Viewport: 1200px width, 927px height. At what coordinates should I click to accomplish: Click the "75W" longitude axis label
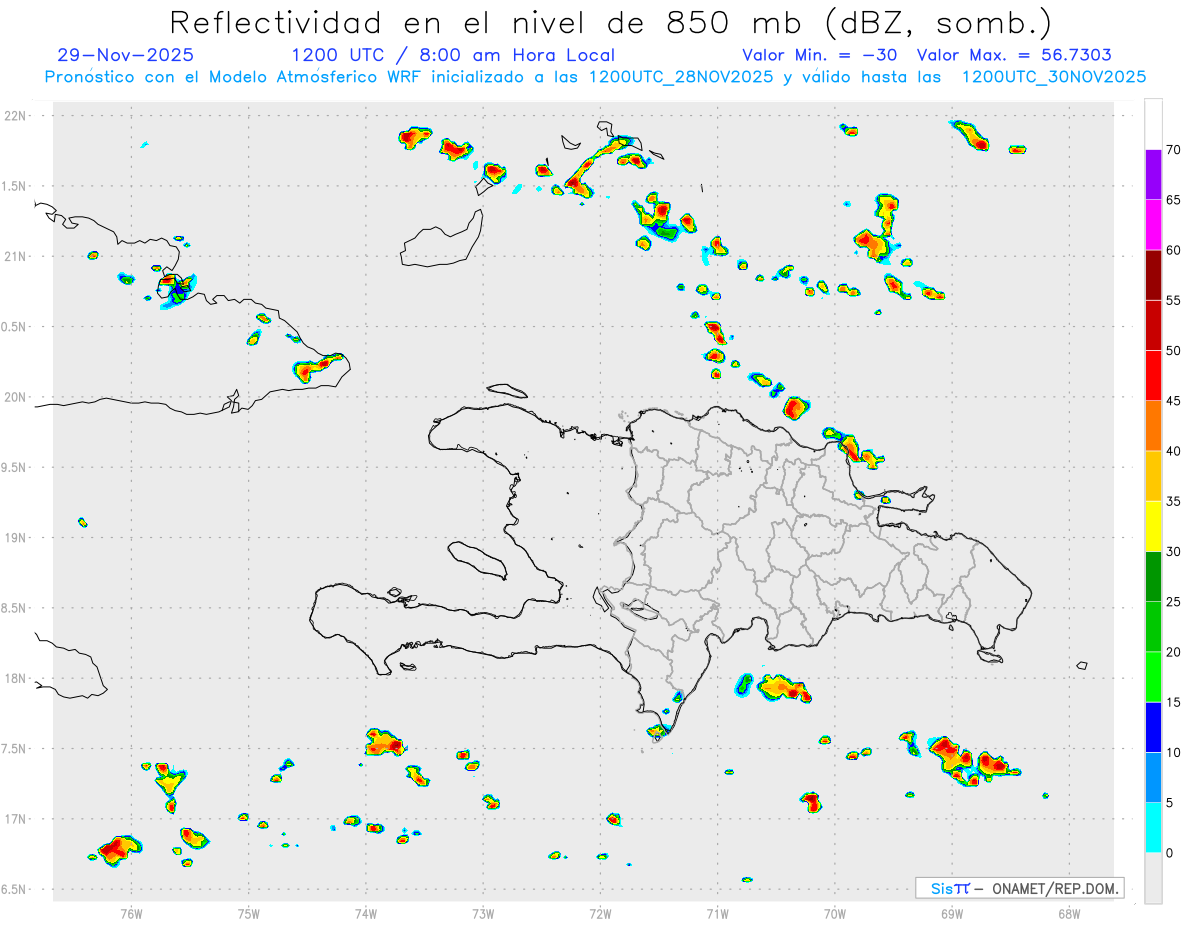[x=248, y=913]
